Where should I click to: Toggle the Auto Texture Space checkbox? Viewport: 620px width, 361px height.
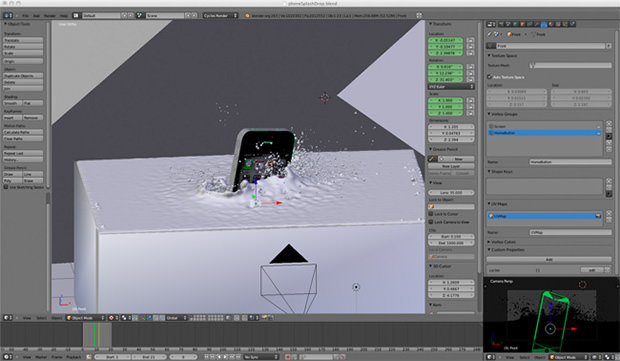490,77
